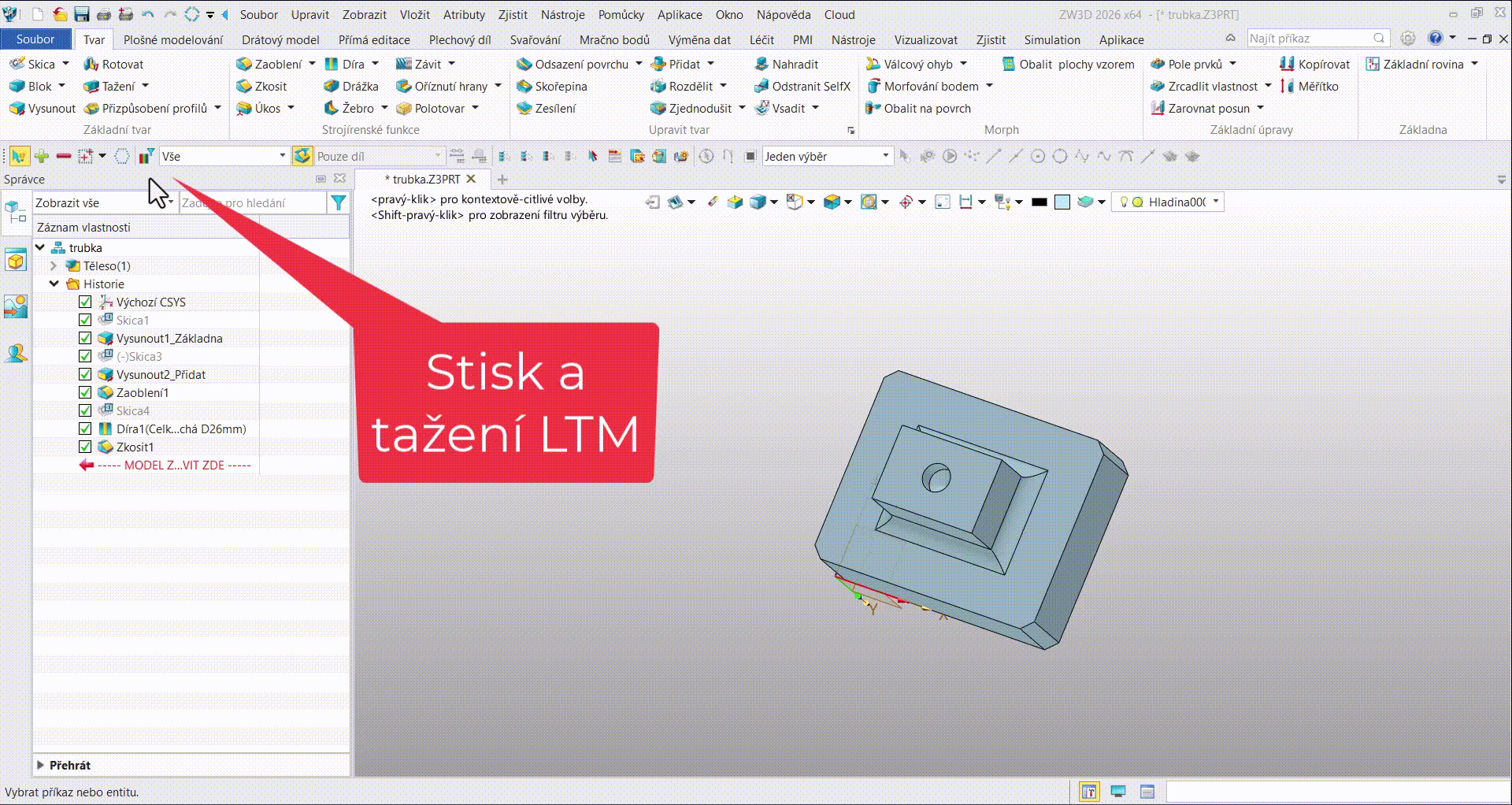Click the light blue color swatch

click(1062, 202)
